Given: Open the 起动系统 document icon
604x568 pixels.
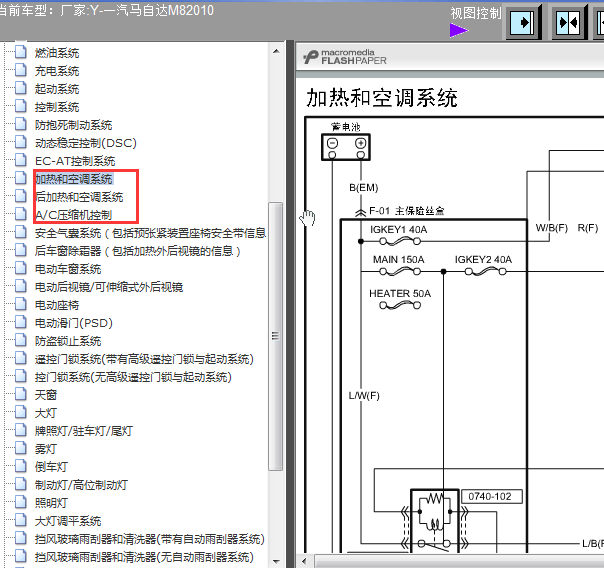Looking at the screenshot, I should pyautogui.click(x=21, y=88).
